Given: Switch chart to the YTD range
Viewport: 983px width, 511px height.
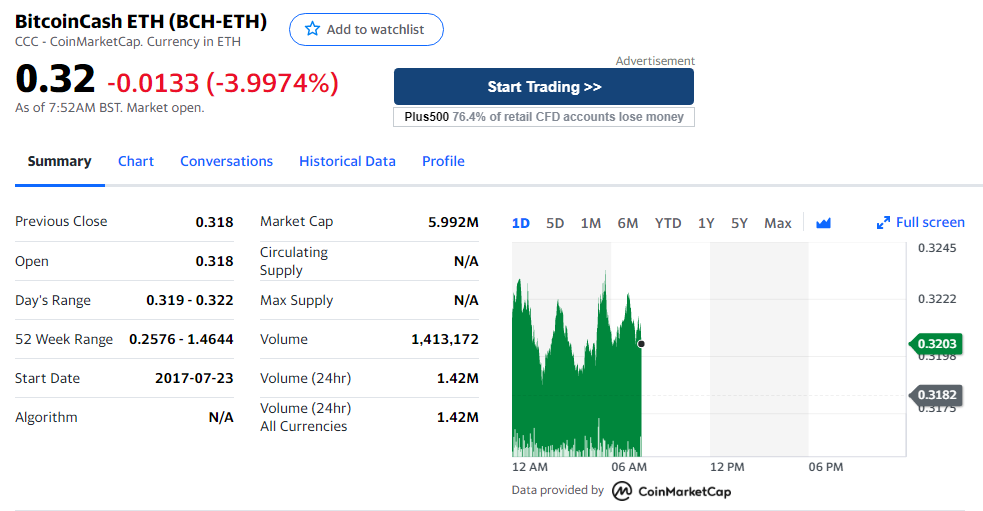Looking at the screenshot, I should [668, 223].
